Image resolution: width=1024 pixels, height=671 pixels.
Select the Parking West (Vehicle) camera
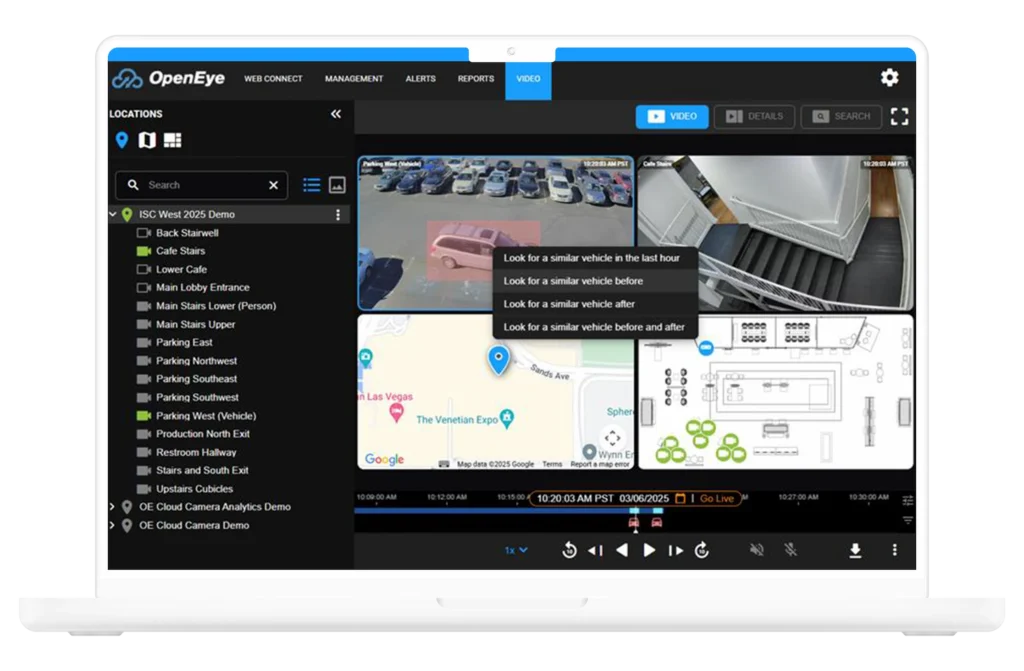(206, 416)
